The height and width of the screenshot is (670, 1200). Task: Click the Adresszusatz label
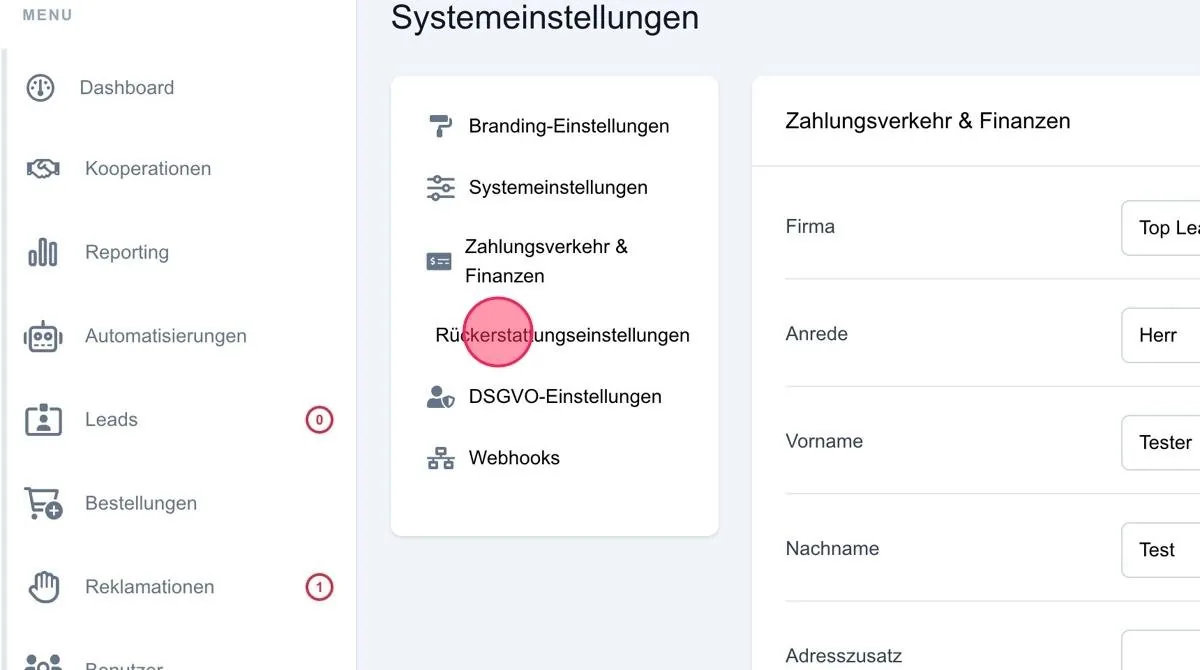pyautogui.click(x=844, y=656)
